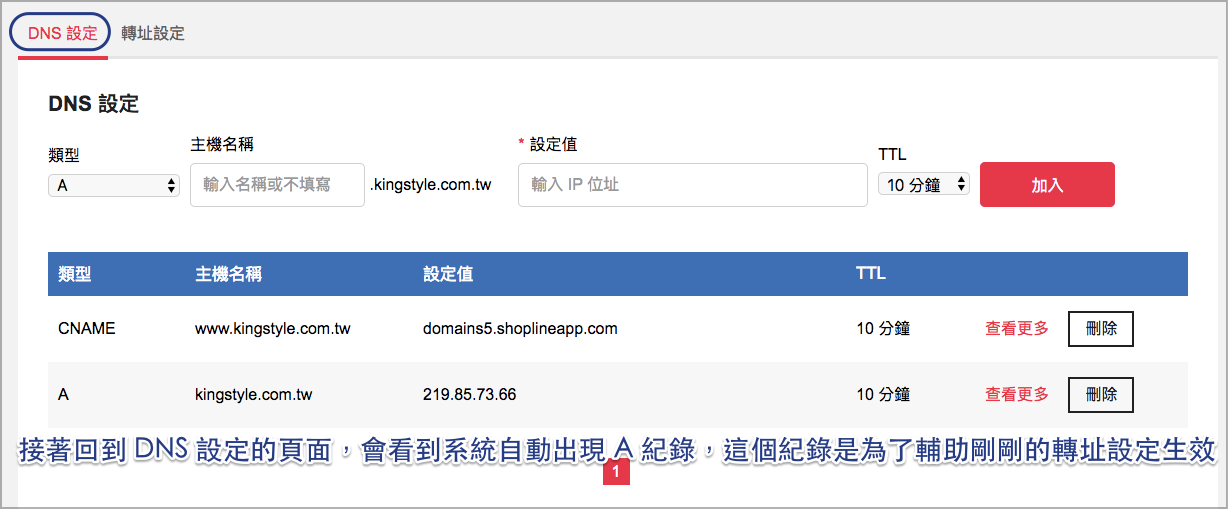Click the CNAME type cell

87,328
